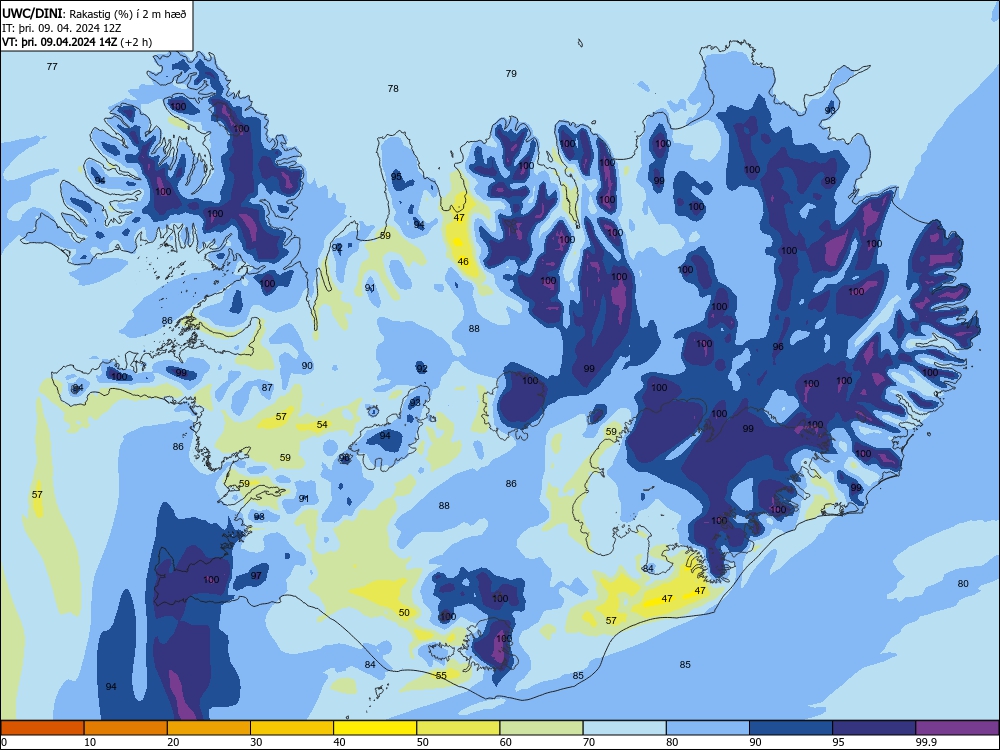Click the '77' humidity value offshore northwest
Viewport: 1000px width, 750px height.
(x=52, y=66)
